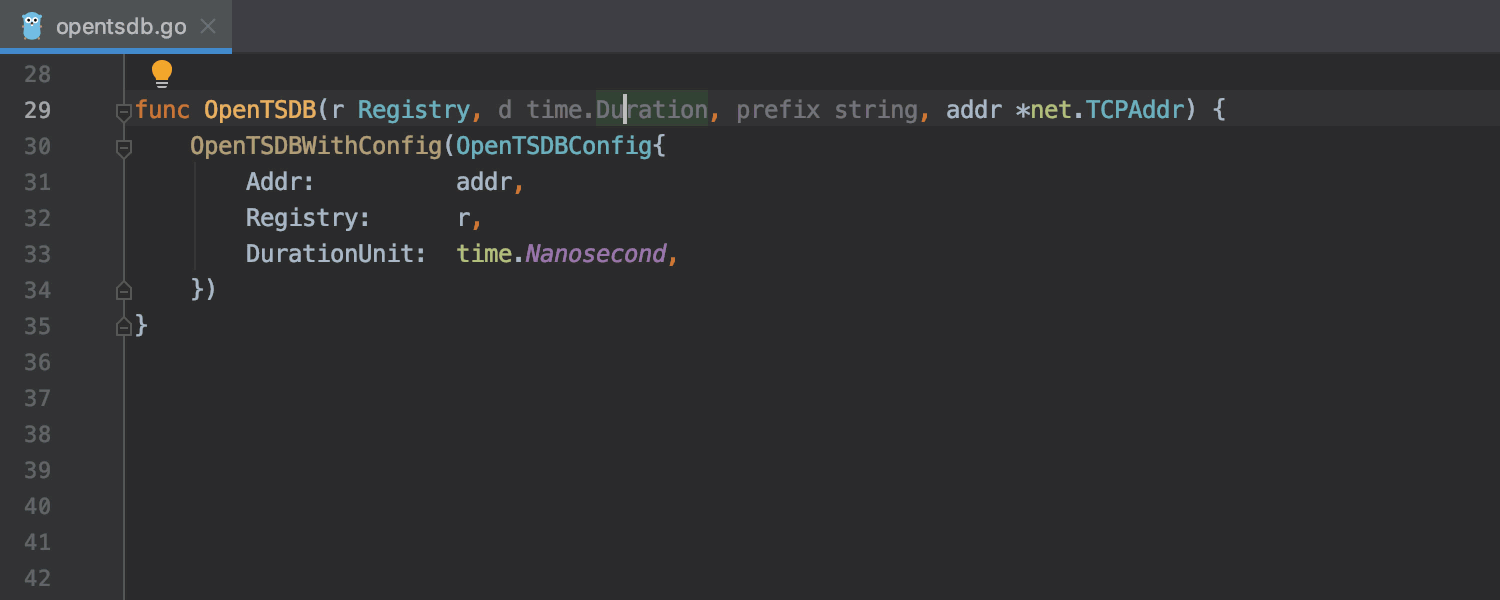Collapse the OpenTSDB function fold on line 29
This screenshot has width=1500, height=600.
(124, 113)
